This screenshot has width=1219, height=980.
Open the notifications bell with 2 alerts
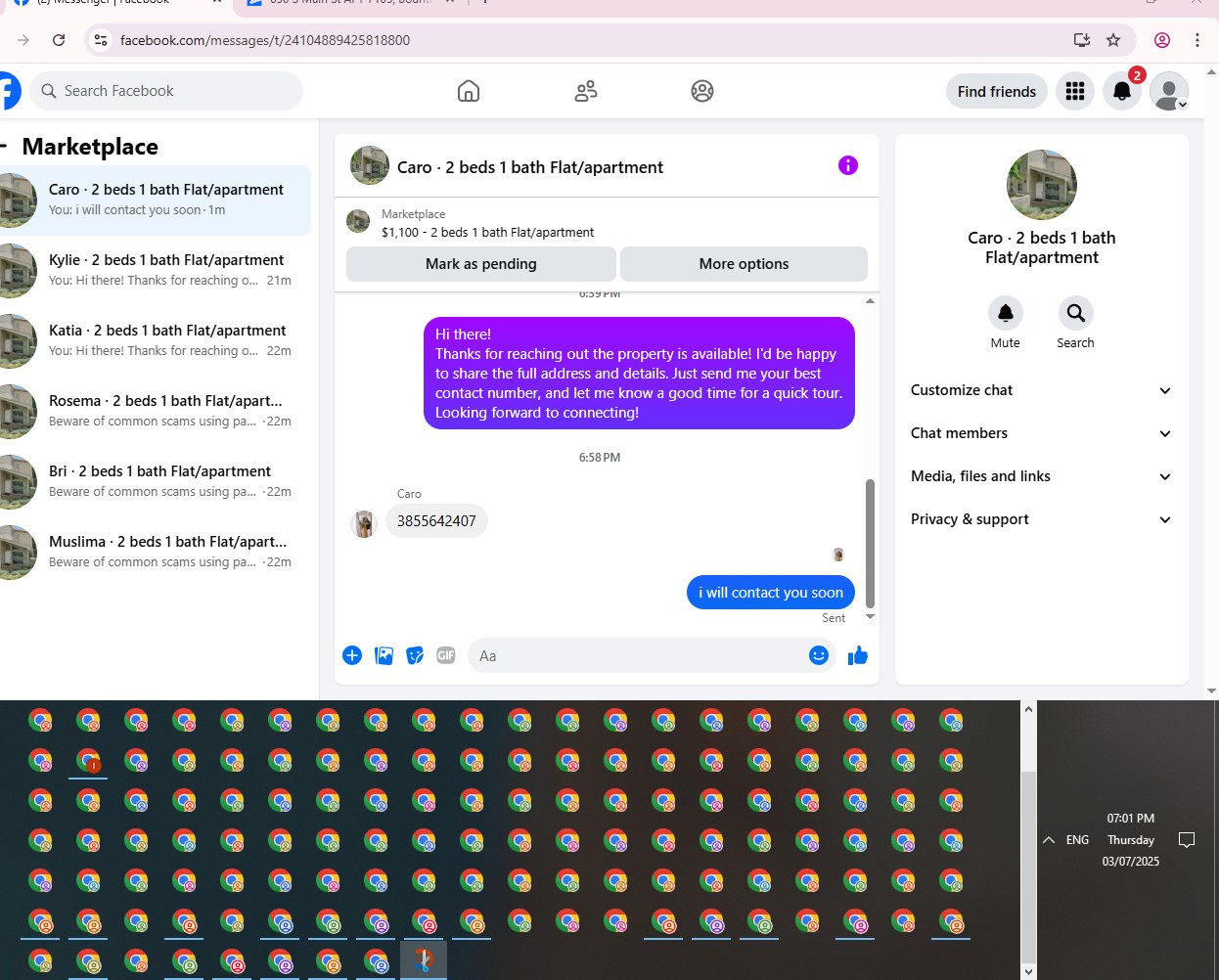tap(1122, 91)
